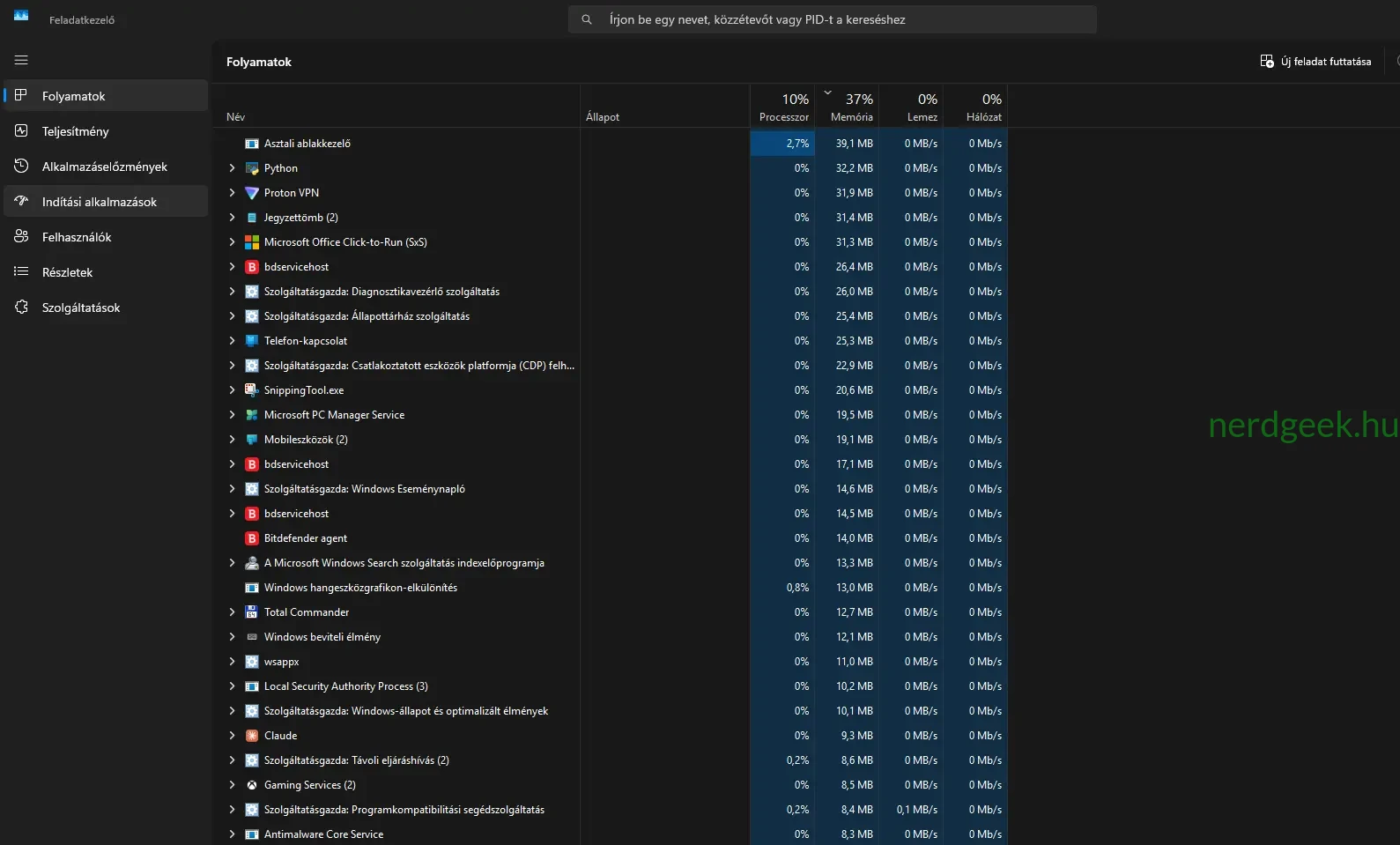
Task: Click the Telefon-kapcsolat process icon
Action: [x=252, y=341]
